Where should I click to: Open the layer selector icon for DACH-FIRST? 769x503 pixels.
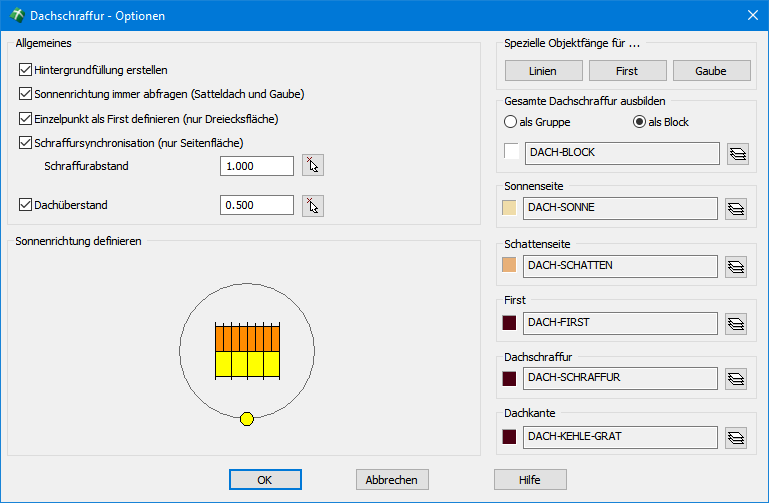pos(738,323)
